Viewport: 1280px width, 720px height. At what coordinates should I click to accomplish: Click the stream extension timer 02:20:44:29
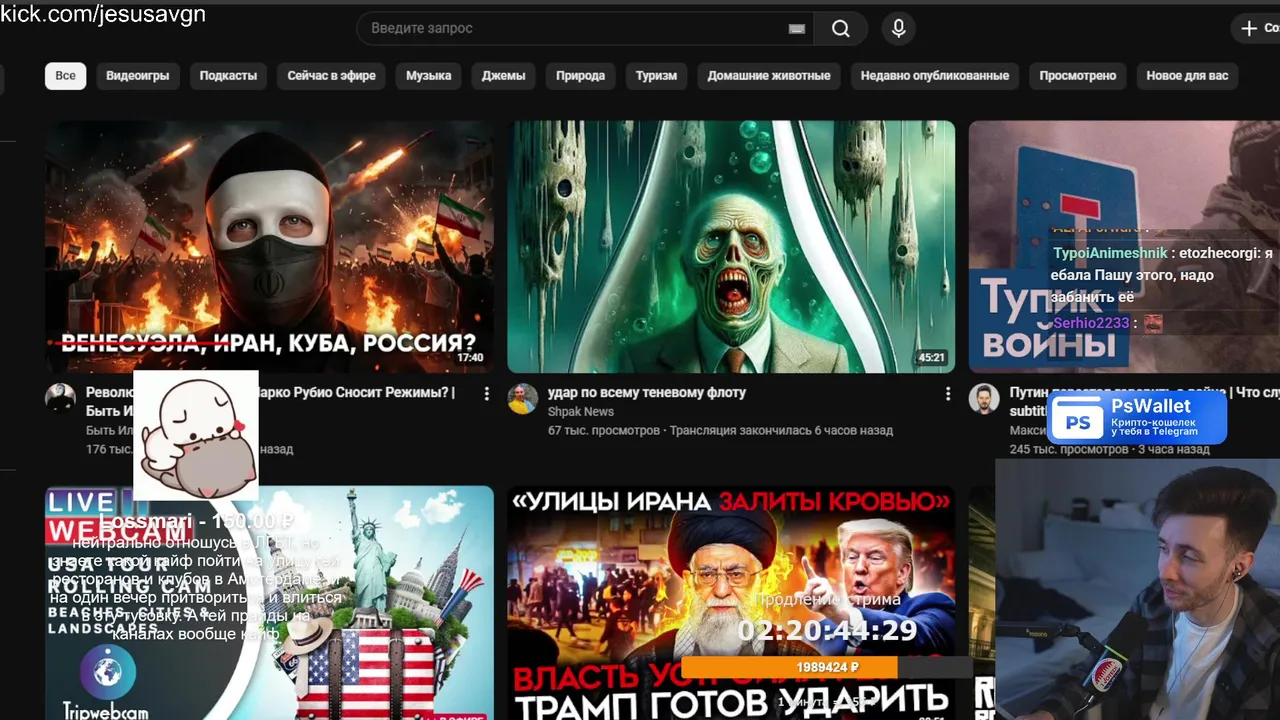(x=827, y=630)
